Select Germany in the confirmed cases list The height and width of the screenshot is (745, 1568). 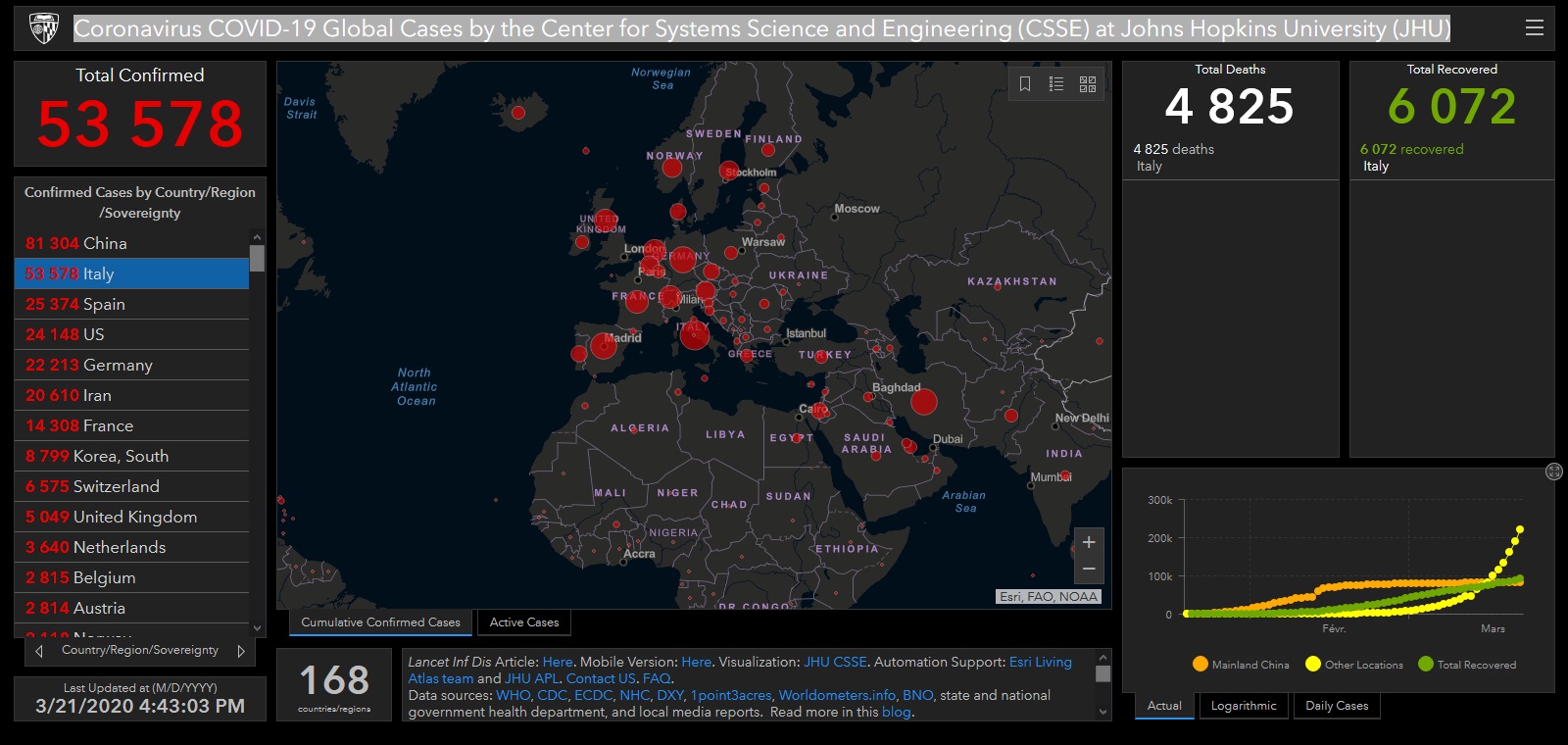[x=132, y=365]
